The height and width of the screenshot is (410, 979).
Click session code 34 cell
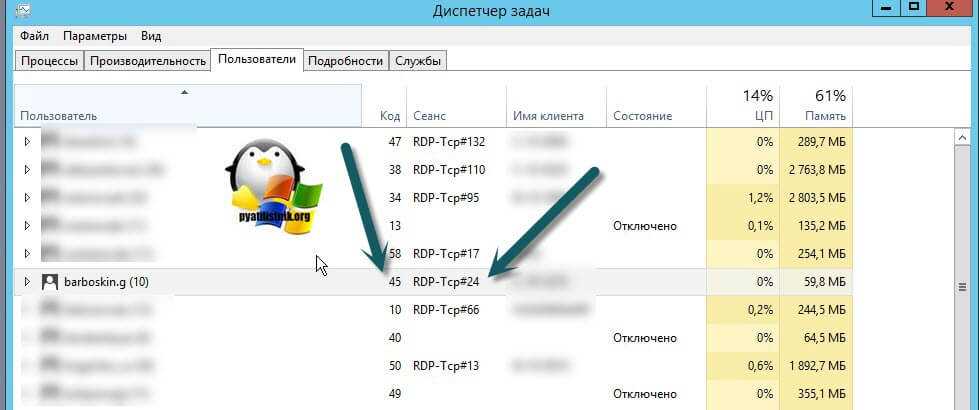395,198
